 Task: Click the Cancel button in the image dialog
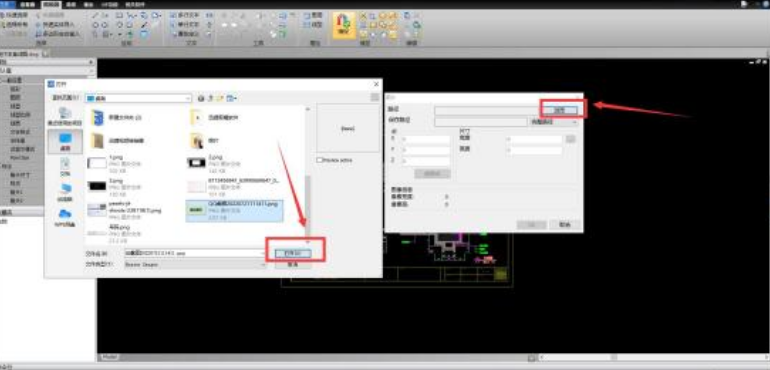[565, 225]
